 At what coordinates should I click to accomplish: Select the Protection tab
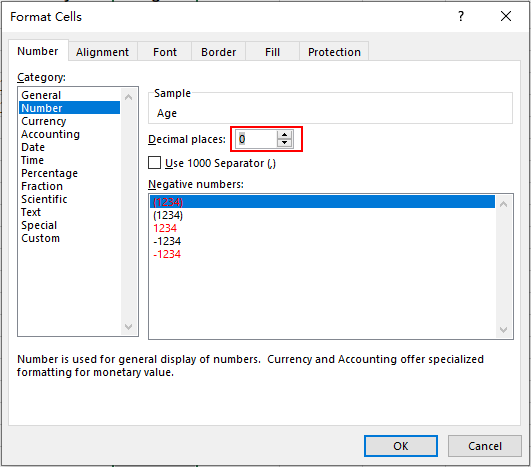click(334, 52)
